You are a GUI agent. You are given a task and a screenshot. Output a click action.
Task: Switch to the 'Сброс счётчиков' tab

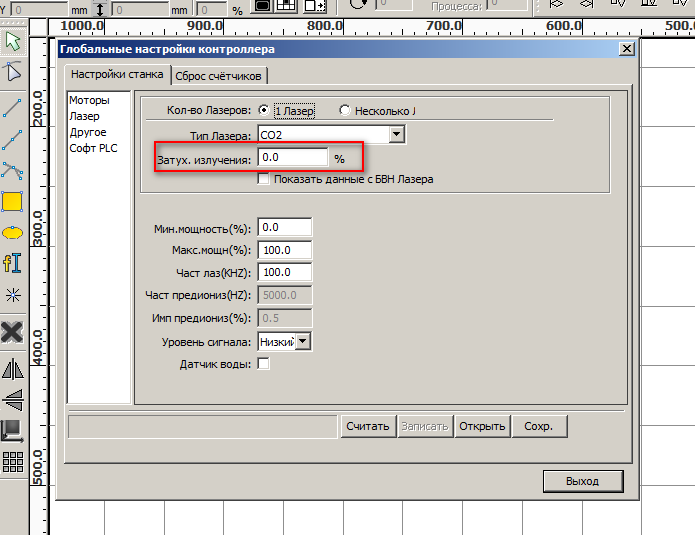219,75
